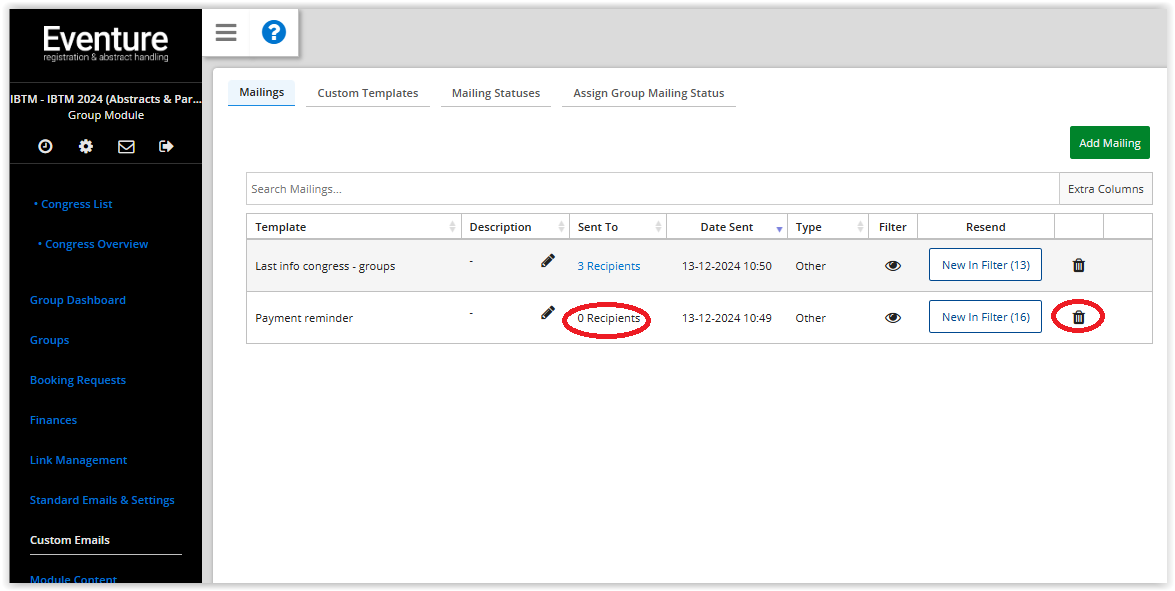Open the Mailing Statuses tab
The image size is (1175, 591).
tap(495, 93)
